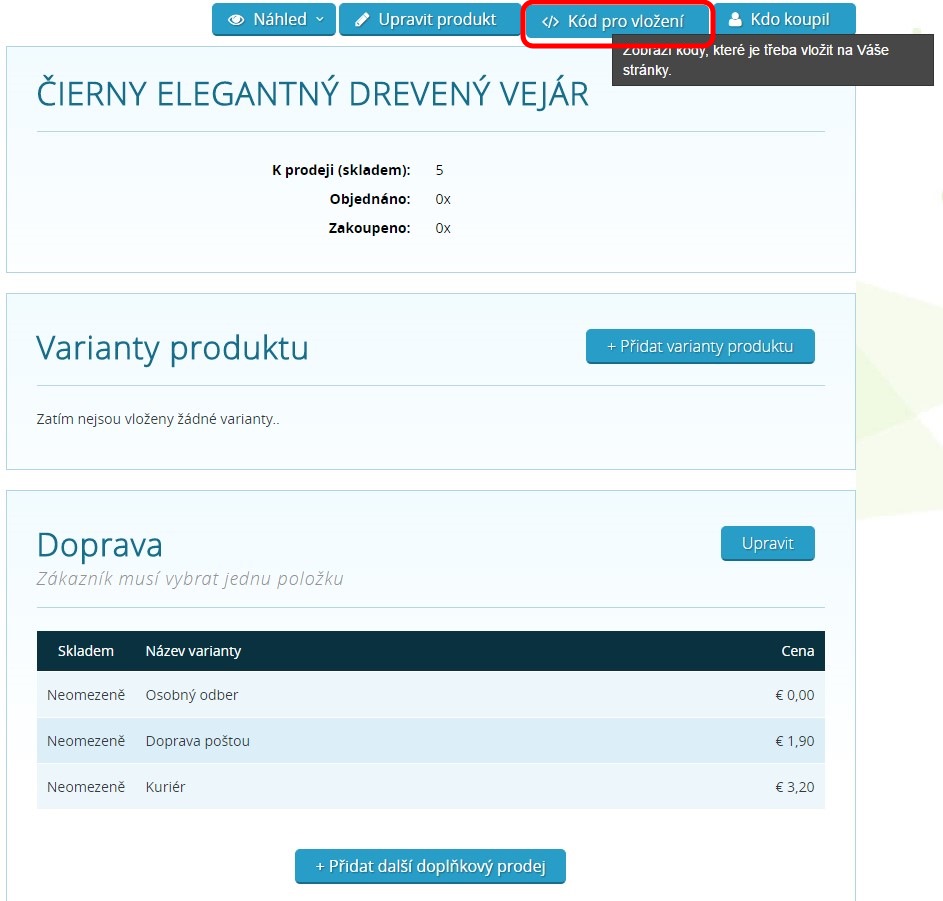Click Přidat varianty produktu button

[700, 346]
